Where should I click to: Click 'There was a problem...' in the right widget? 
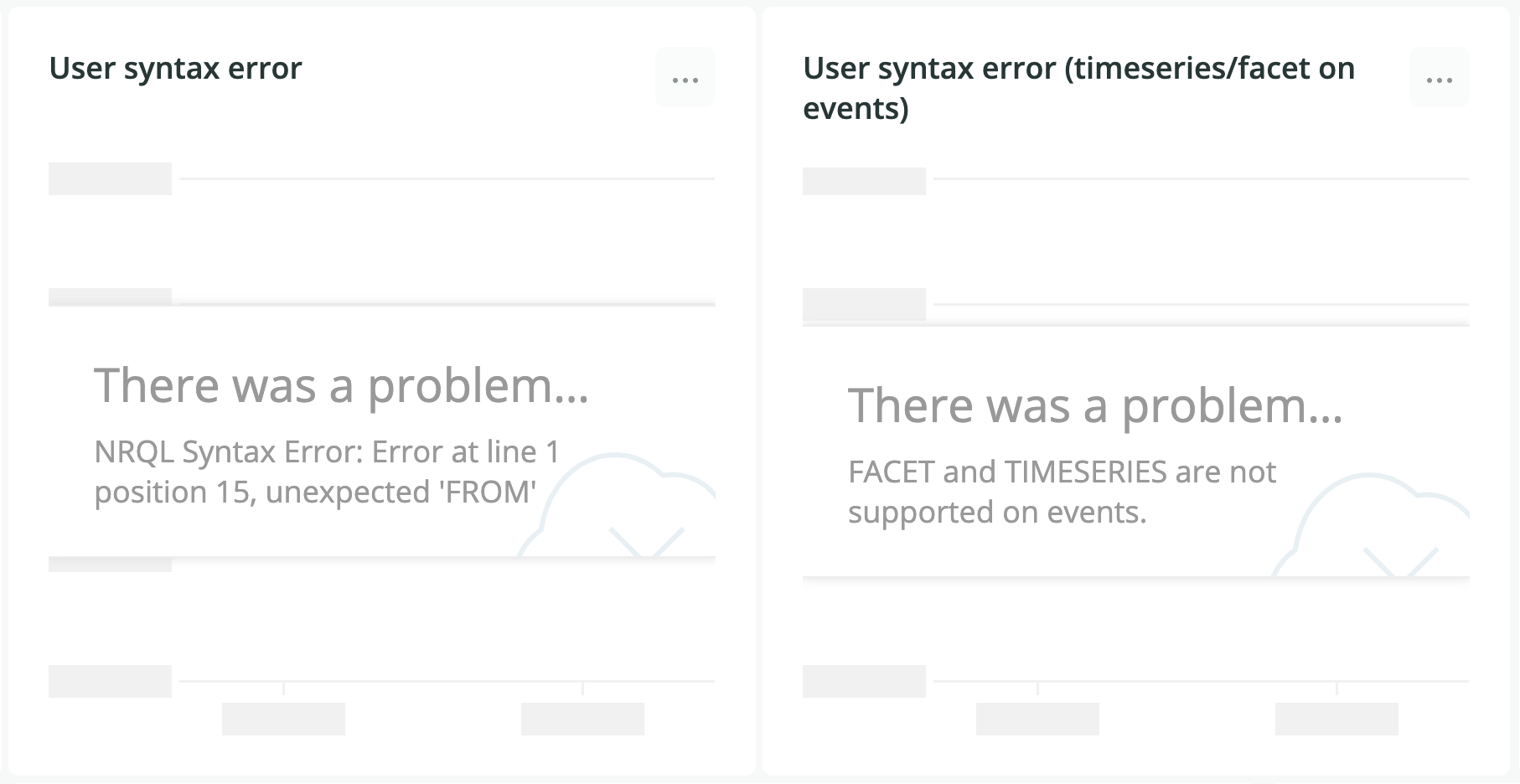pyautogui.click(x=1098, y=406)
